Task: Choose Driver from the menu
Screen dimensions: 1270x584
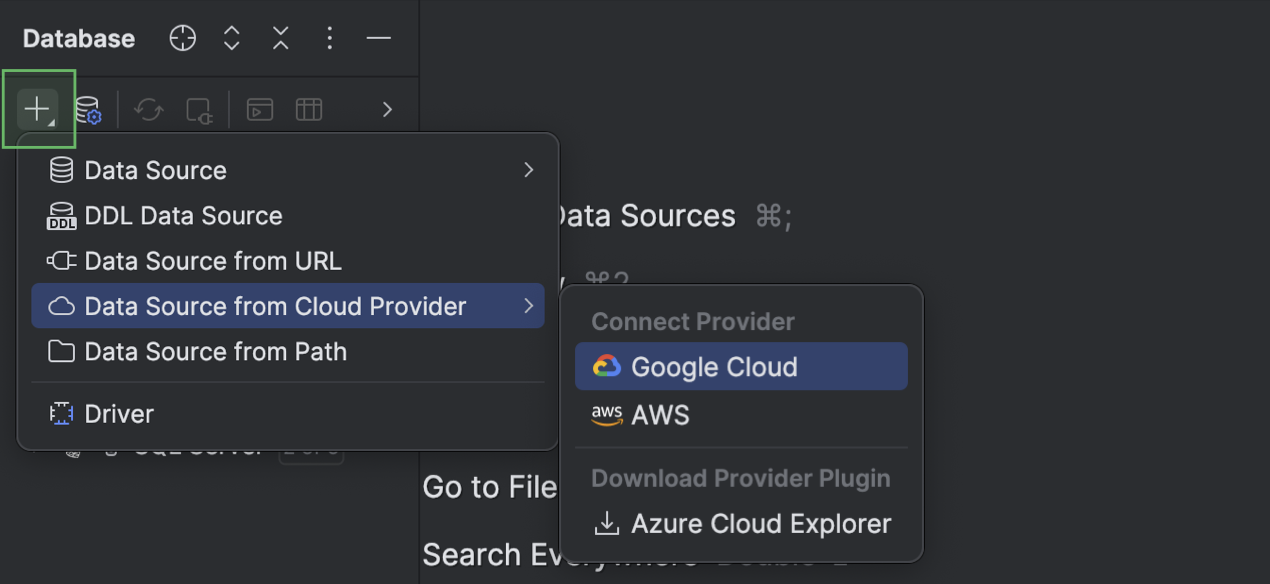Action: [118, 414]
